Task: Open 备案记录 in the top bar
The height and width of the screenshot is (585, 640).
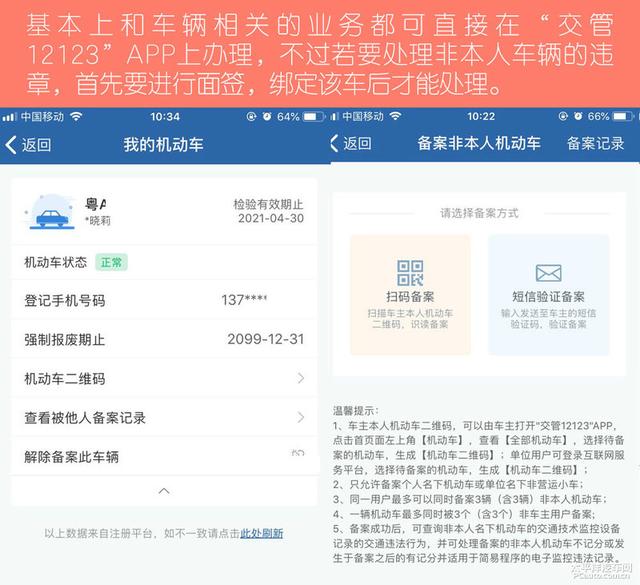Action: pyautogui.click(x=596, y=143)
